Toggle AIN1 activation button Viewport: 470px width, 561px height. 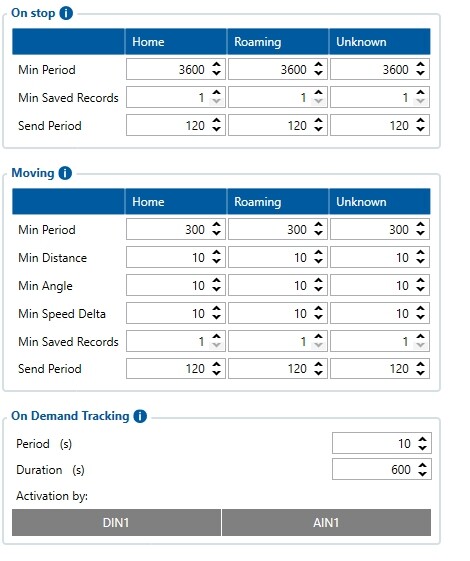coord(326,523)
